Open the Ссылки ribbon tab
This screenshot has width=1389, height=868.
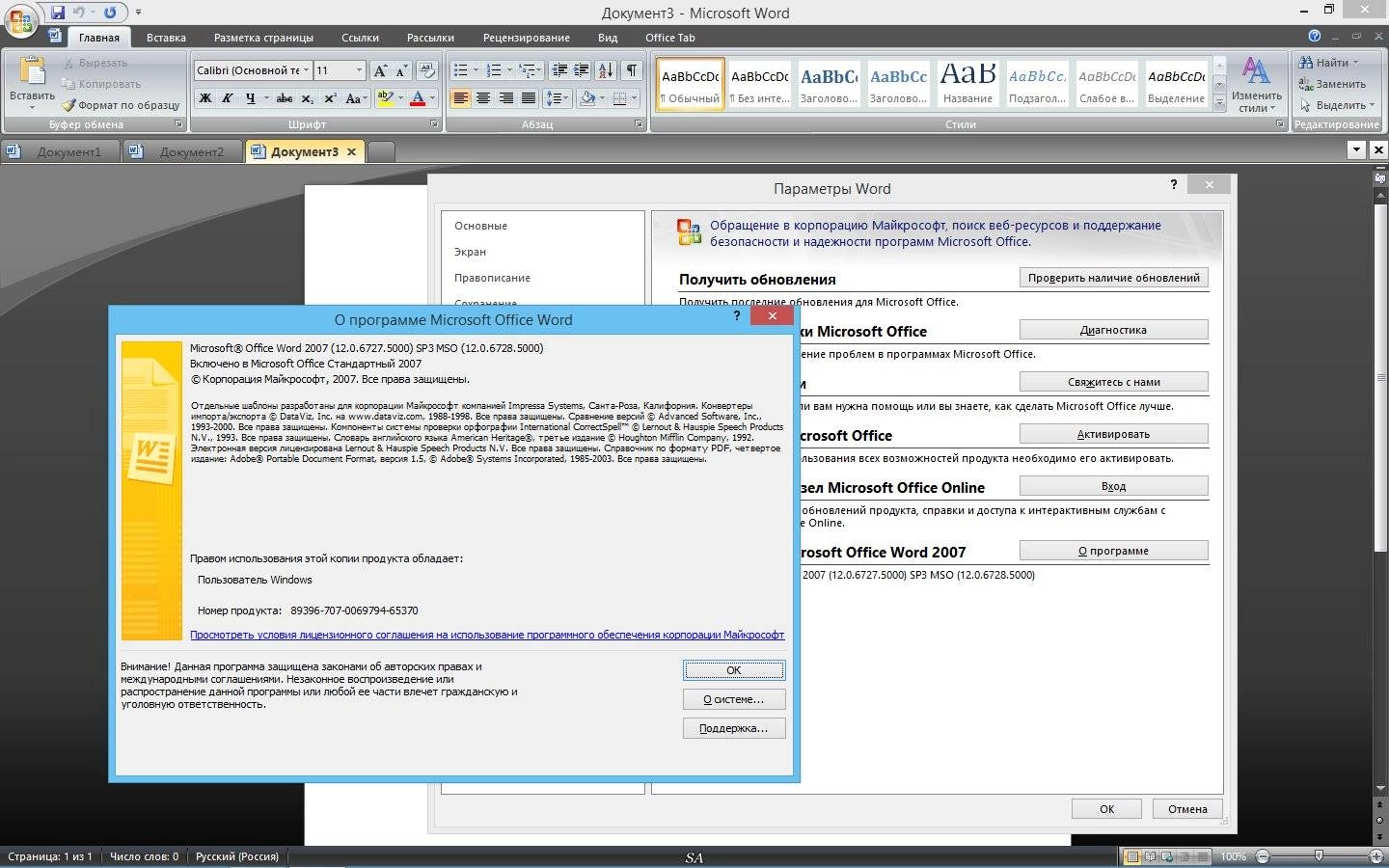point(360,38)
